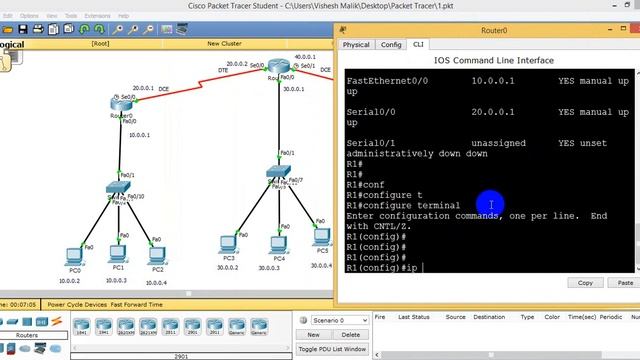Select the Connections lightning bolt icon

tap(57, 321)
